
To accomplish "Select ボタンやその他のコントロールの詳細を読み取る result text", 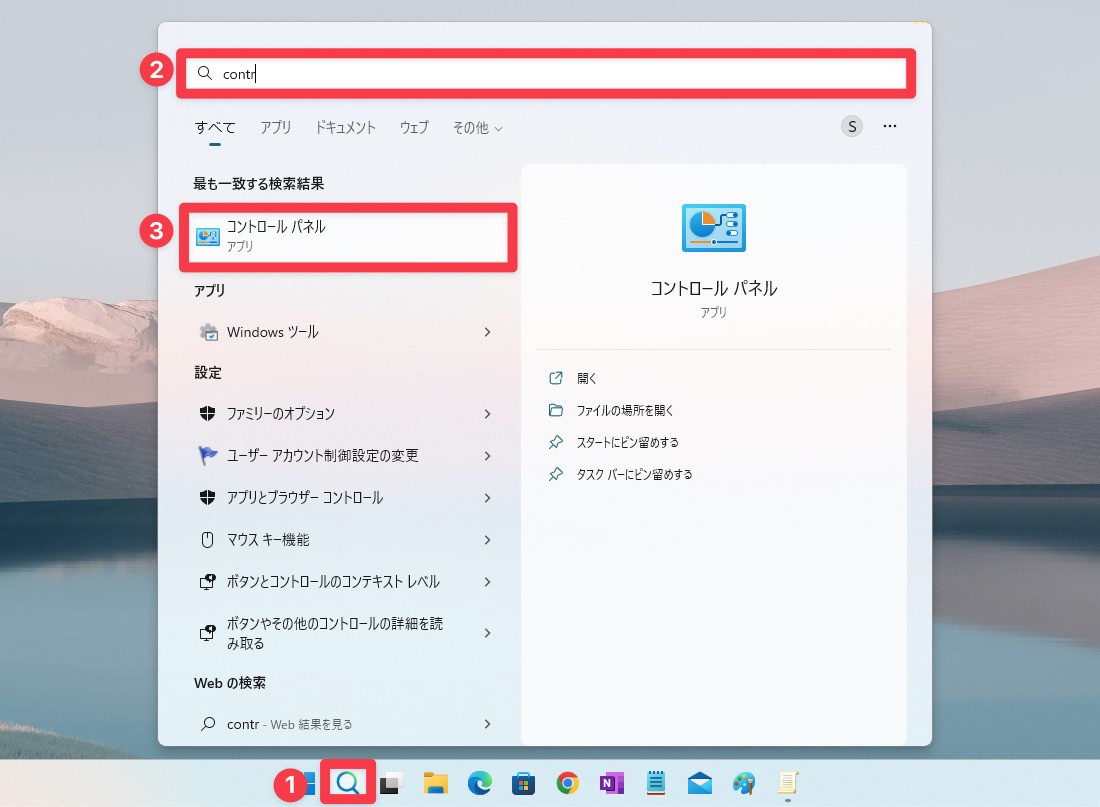I will pyautogui.click(x=334, y=633).
